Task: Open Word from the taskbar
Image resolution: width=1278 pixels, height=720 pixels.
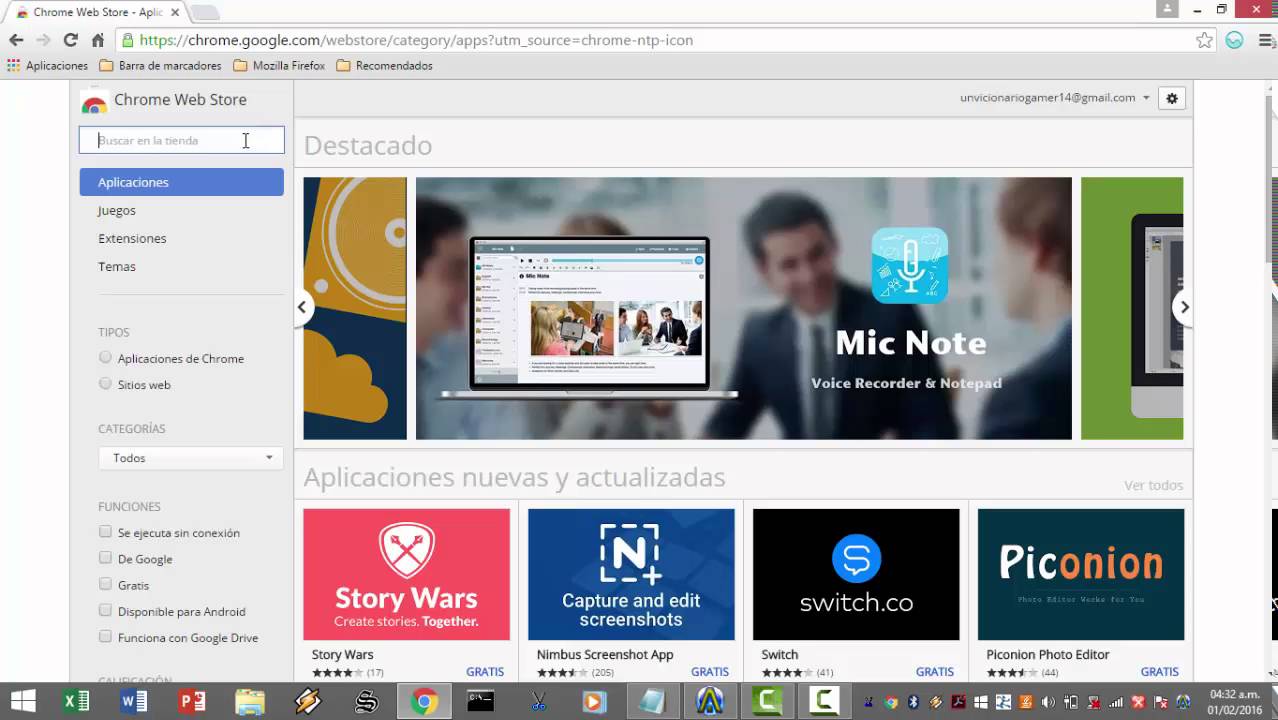Action: 134,701
